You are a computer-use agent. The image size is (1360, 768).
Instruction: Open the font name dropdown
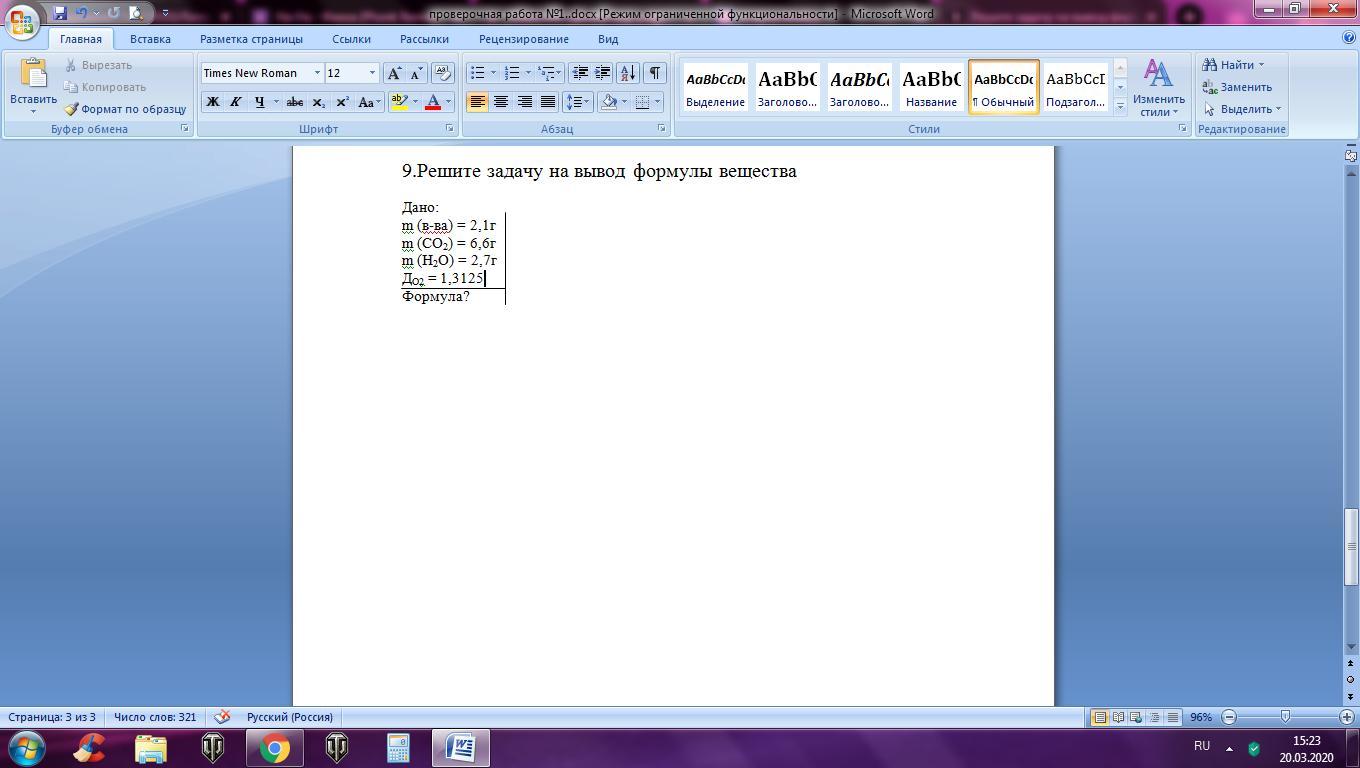(x=317, y=73)
